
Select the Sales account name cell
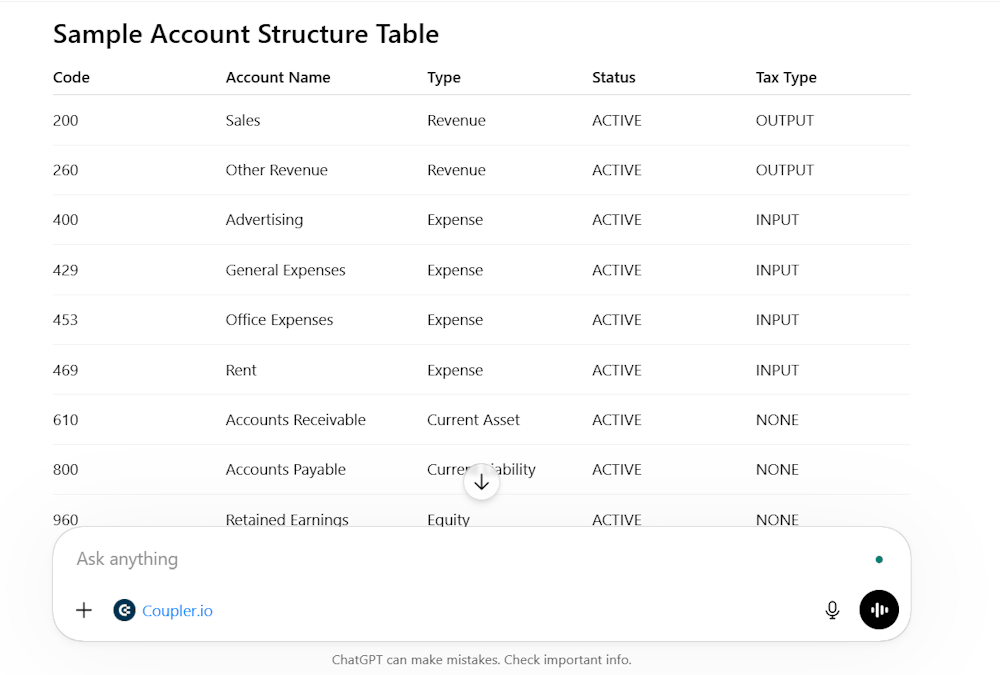tap(243, 121)
